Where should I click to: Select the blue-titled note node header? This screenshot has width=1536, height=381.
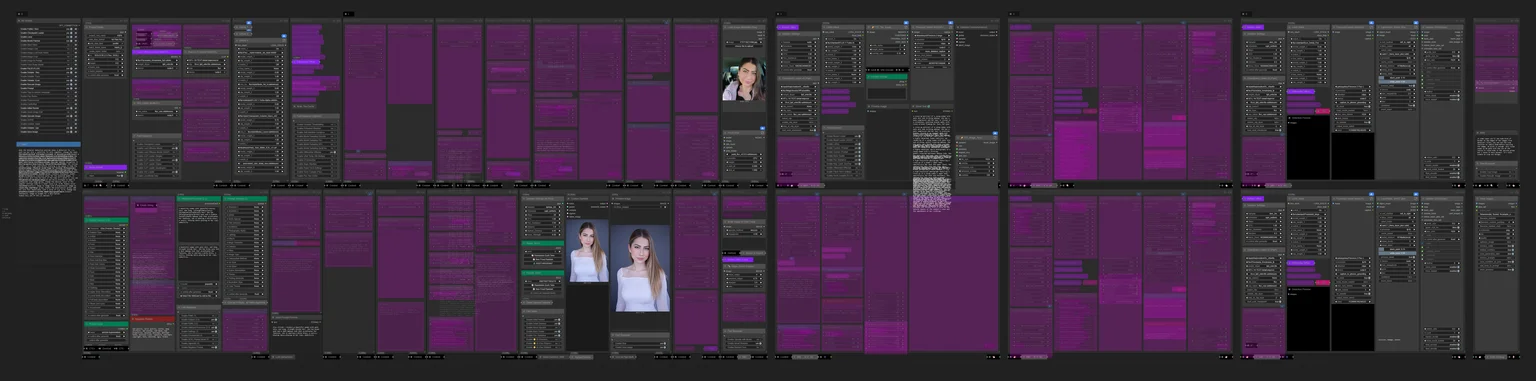coord(48,144)
